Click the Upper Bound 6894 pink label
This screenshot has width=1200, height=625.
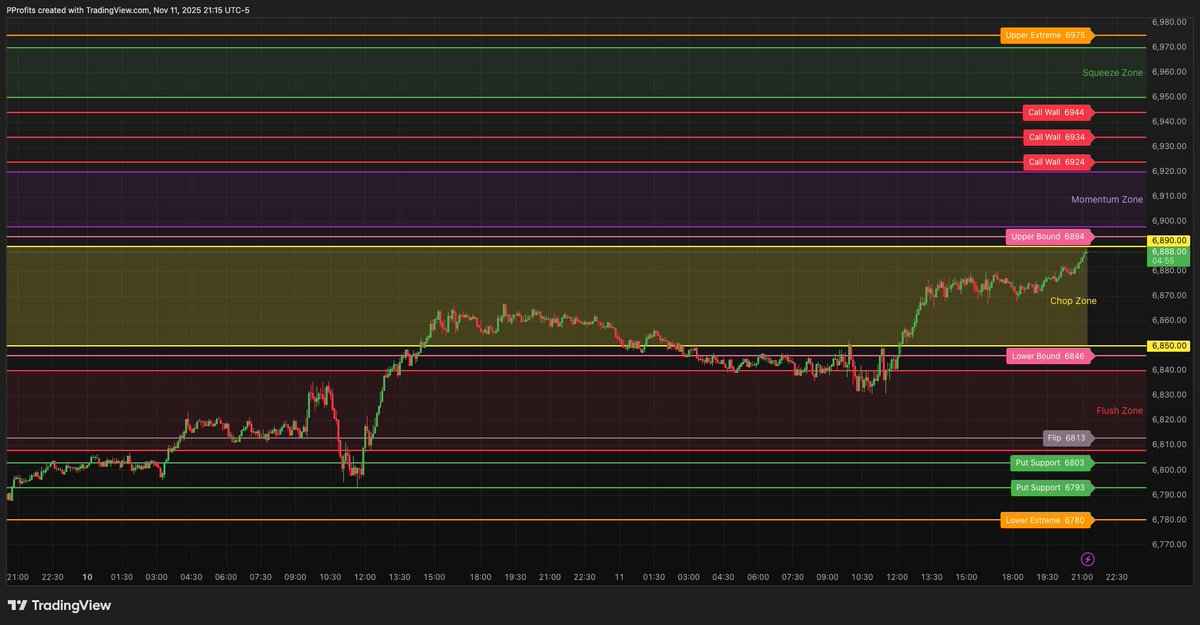coord(1048,236)
